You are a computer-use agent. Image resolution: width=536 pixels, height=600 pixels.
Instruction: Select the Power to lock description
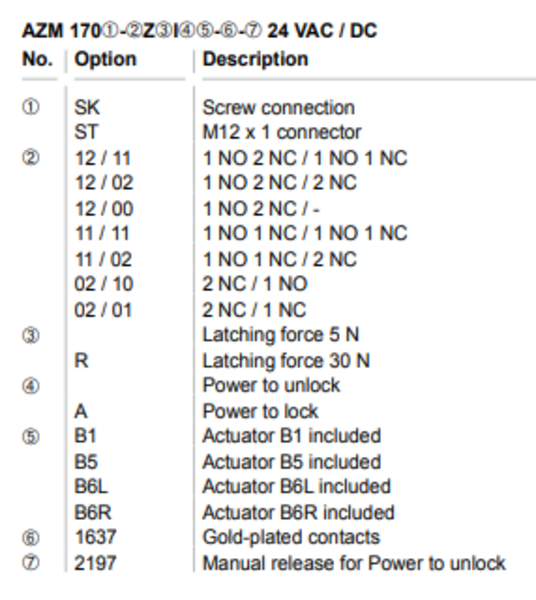pos(260,411)
